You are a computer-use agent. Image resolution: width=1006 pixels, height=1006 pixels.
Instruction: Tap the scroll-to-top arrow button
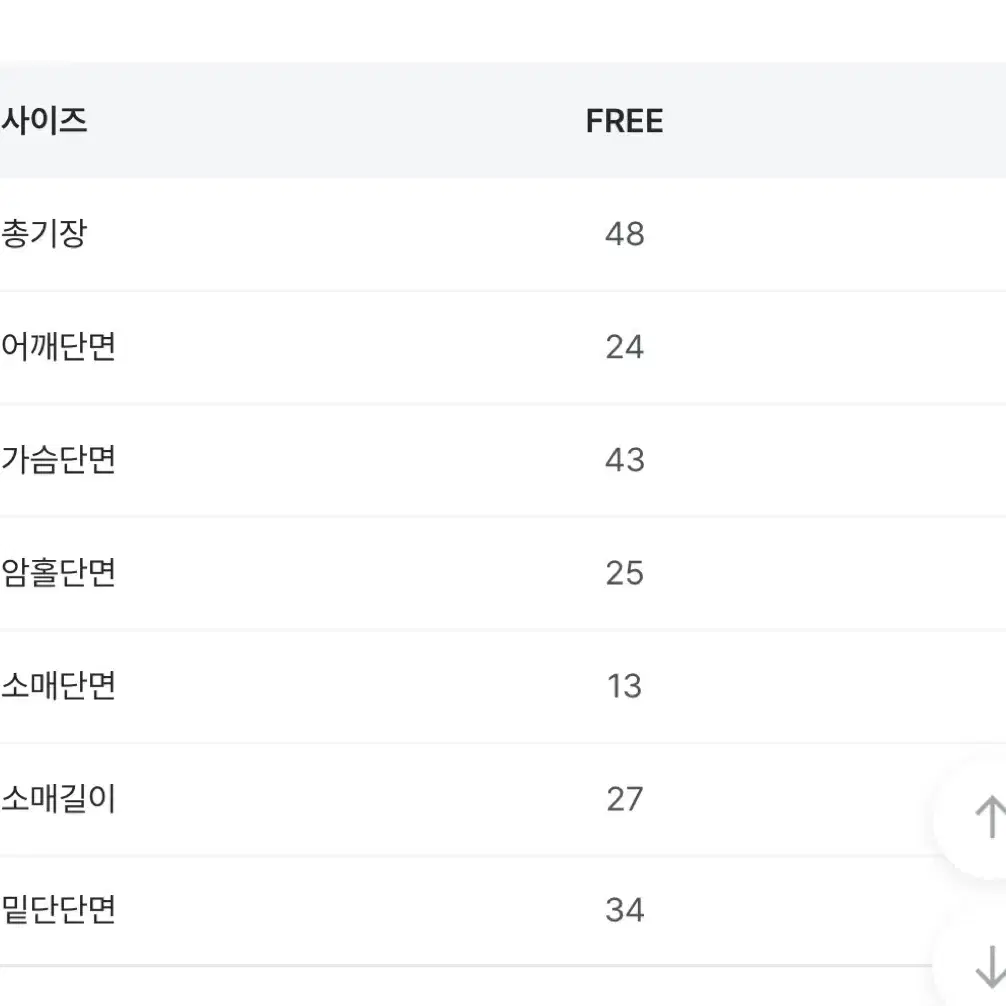click(982, 817)
